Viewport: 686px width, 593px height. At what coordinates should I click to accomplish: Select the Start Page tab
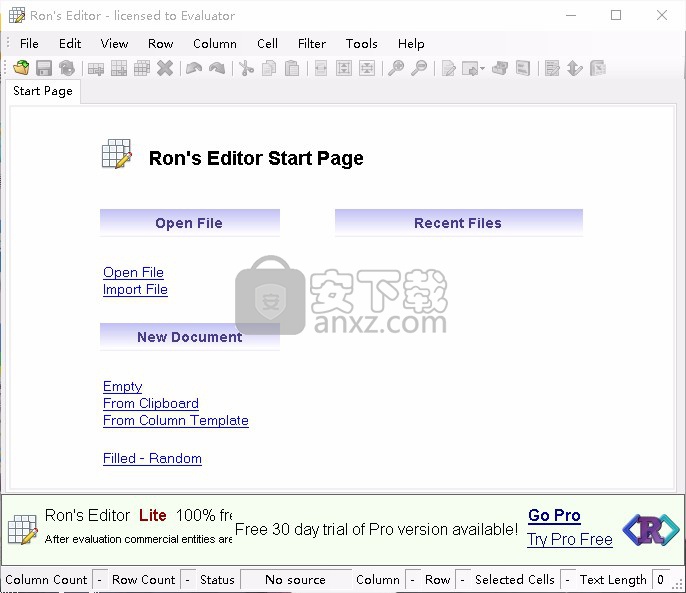(43, 91)
